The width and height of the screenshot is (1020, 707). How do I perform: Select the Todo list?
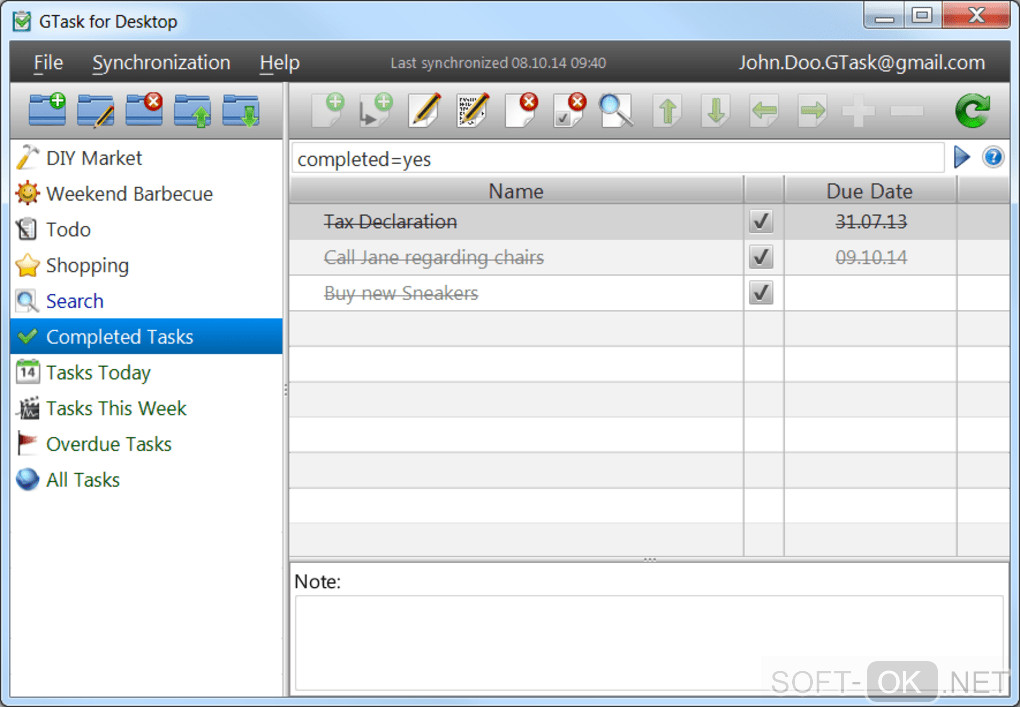146,230
